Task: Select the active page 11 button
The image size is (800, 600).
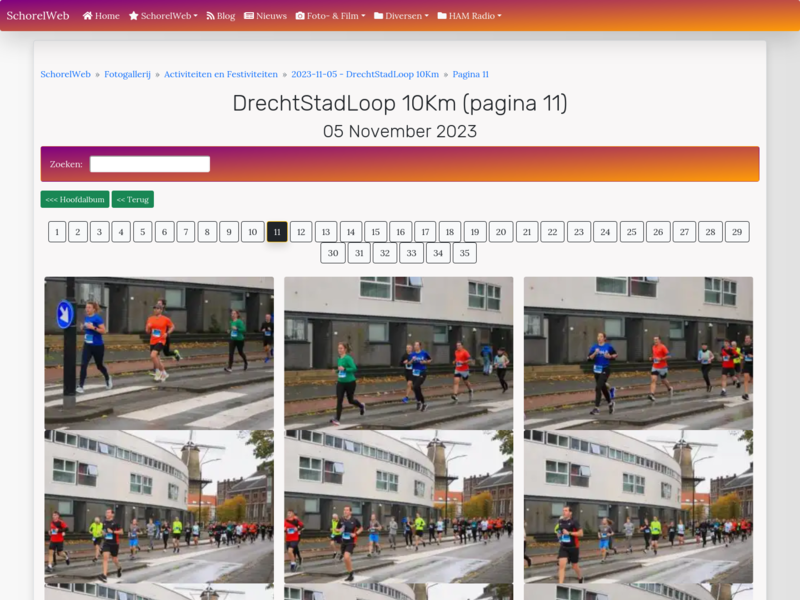Action: tap(277, 232)
